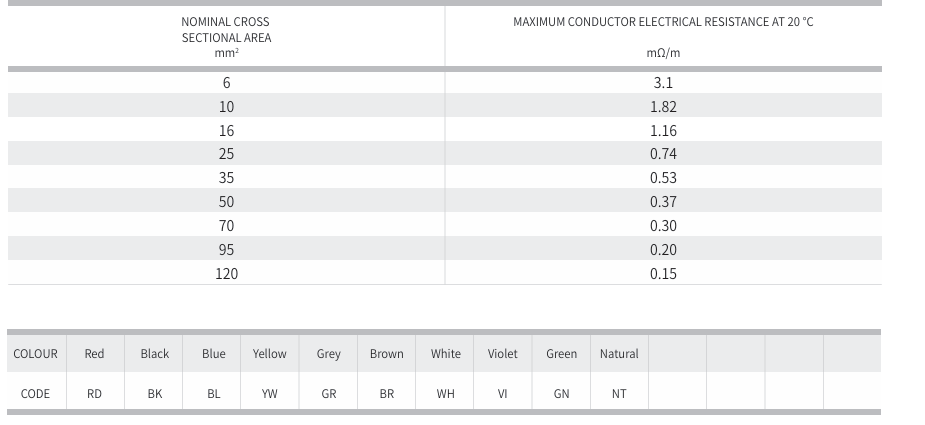Click the 16 mm² area row

(226, 130)
